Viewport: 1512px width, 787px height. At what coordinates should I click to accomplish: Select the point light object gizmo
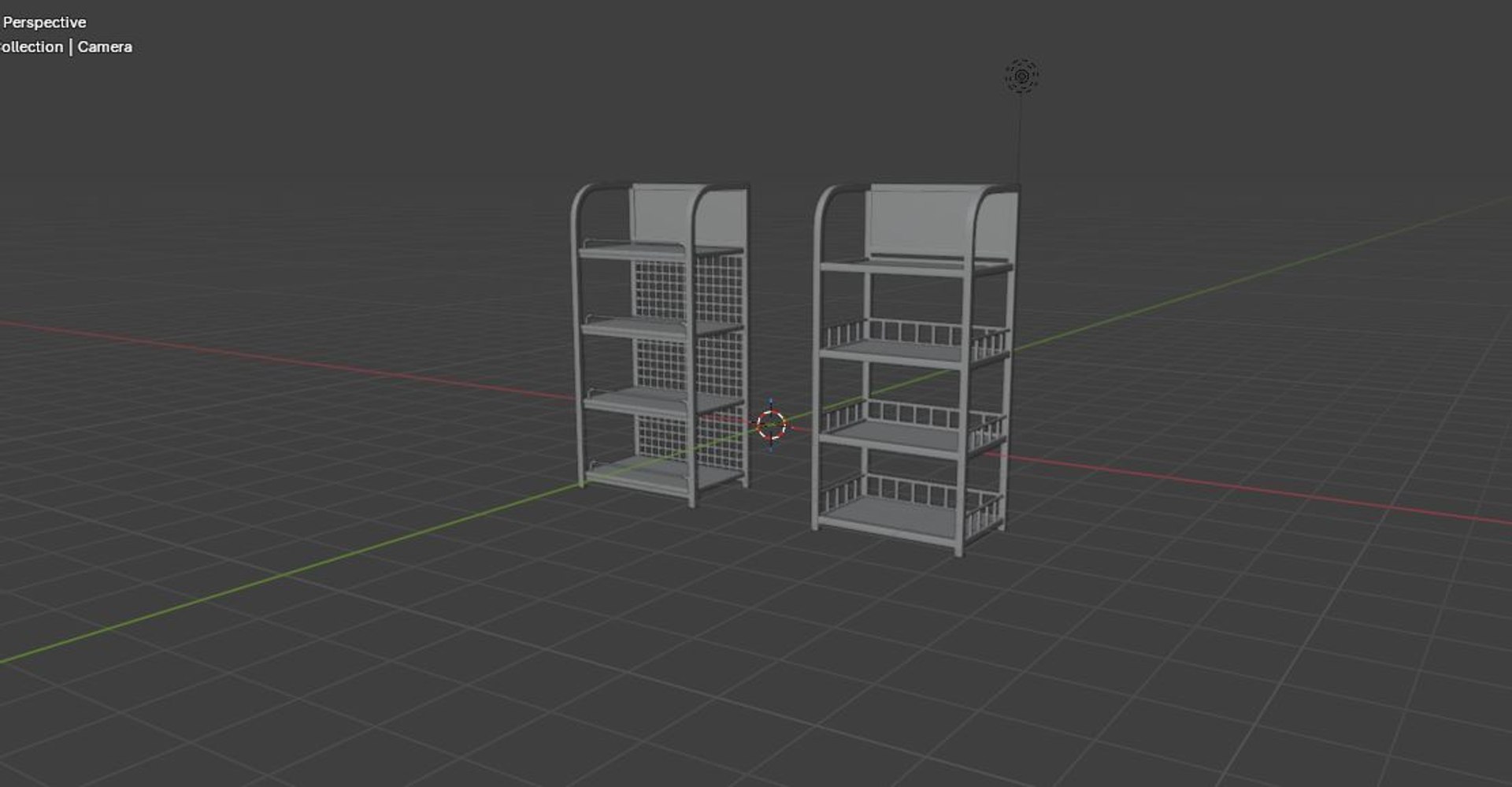point(1021,76)
